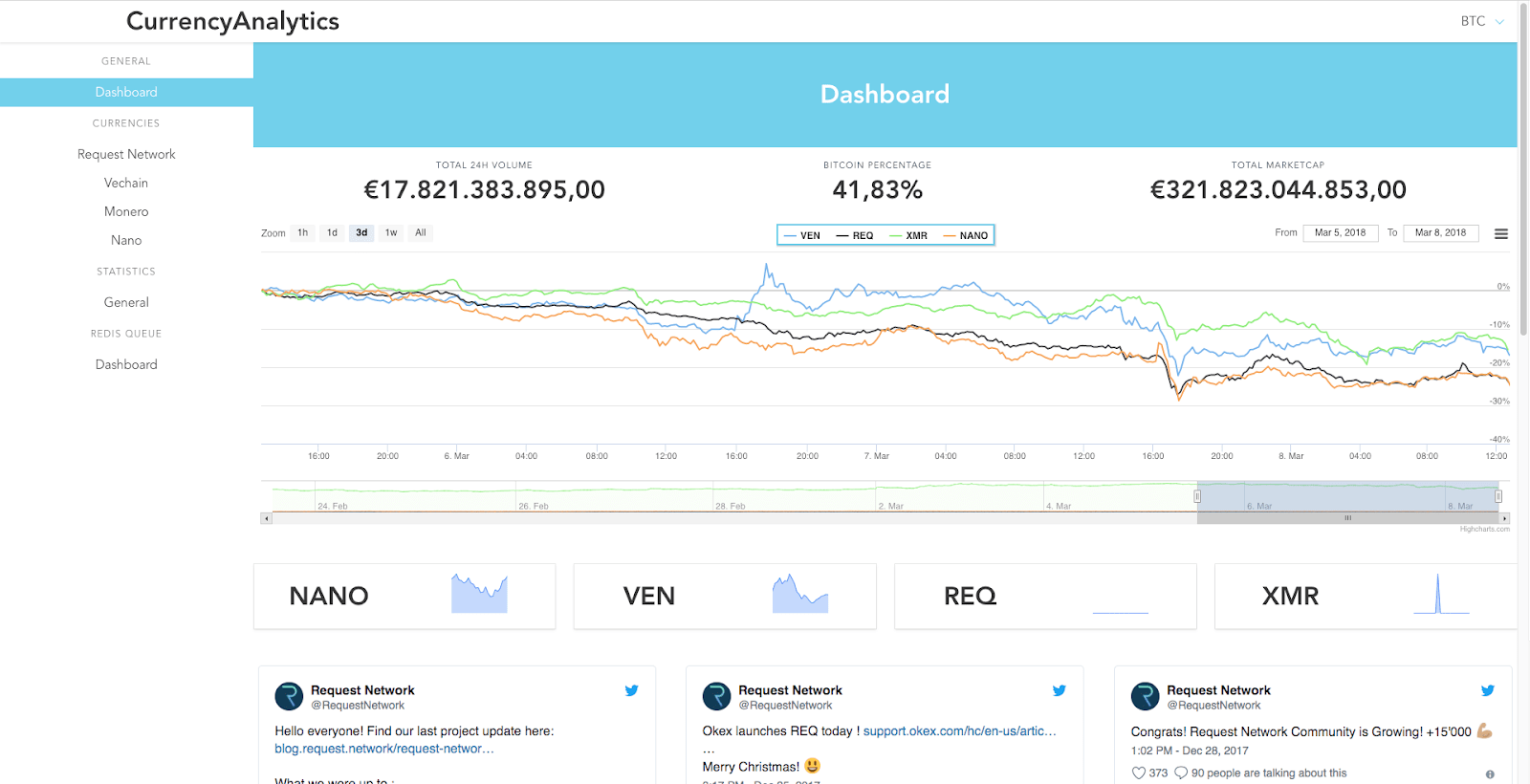
Task: Set chart zoom to 1h
Action: (303, 232)
